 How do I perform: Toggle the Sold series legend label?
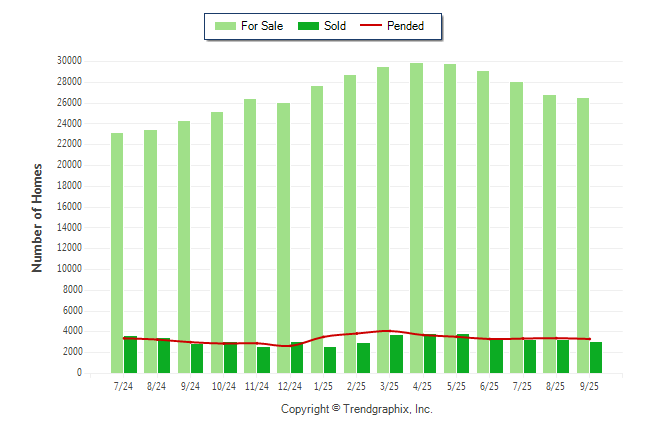[x=335, y=26]
